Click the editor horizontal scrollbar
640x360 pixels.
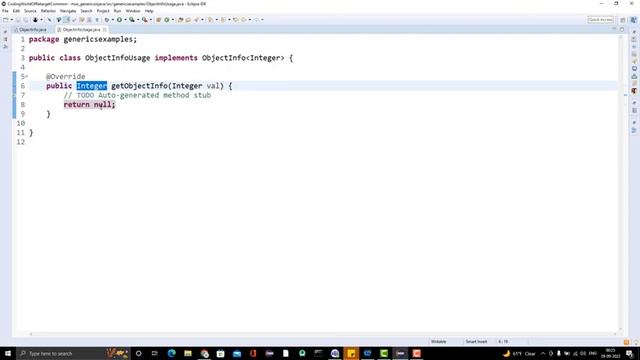[x=322, y=334]
